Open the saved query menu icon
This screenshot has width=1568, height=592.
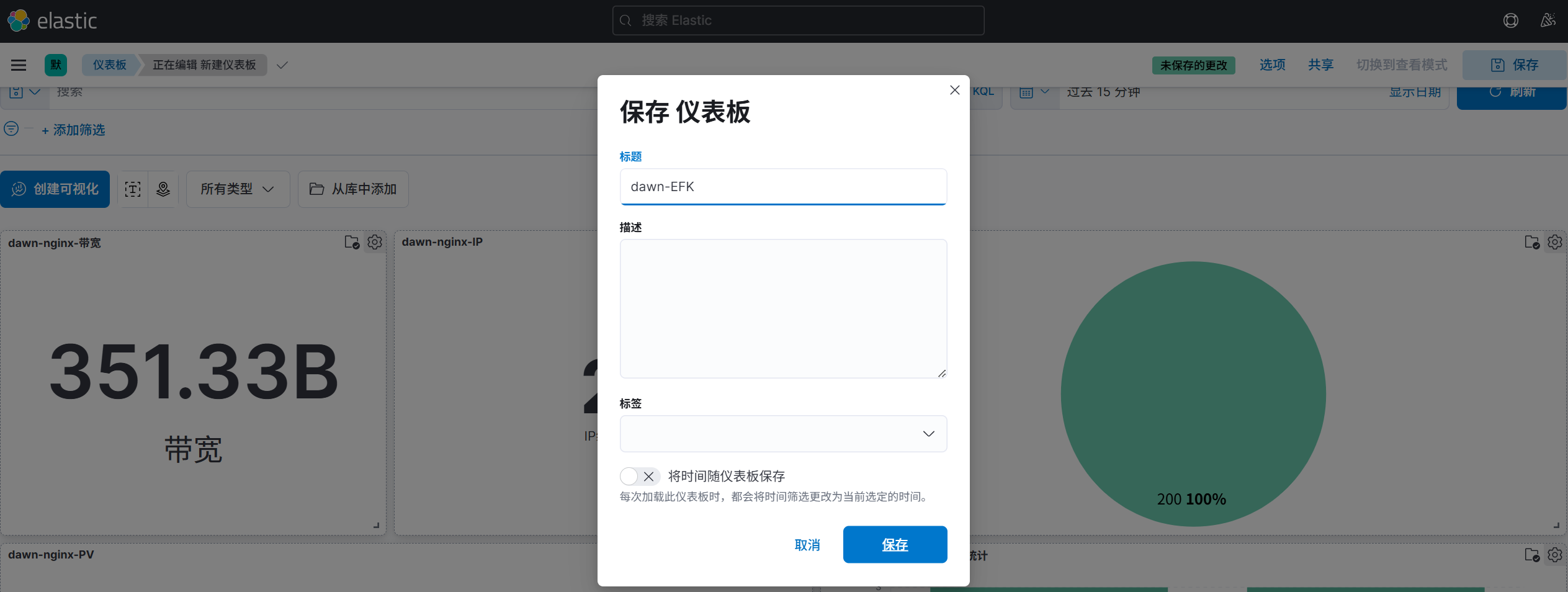[x=25, y=92]
